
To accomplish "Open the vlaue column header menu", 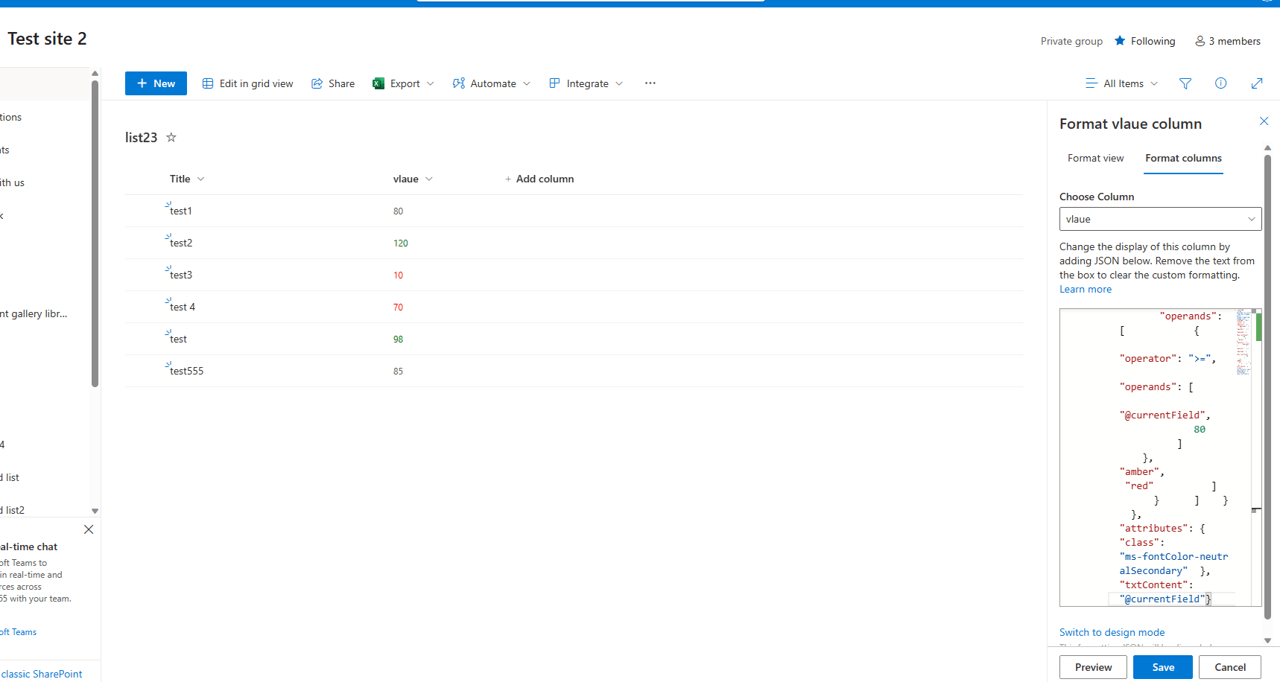I will (413, 179).
